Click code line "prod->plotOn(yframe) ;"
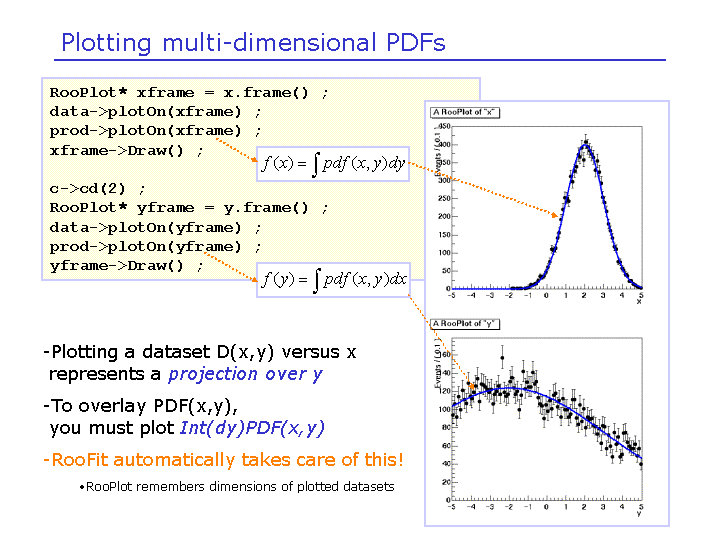 pyautogui.click(x=155, y=247)
